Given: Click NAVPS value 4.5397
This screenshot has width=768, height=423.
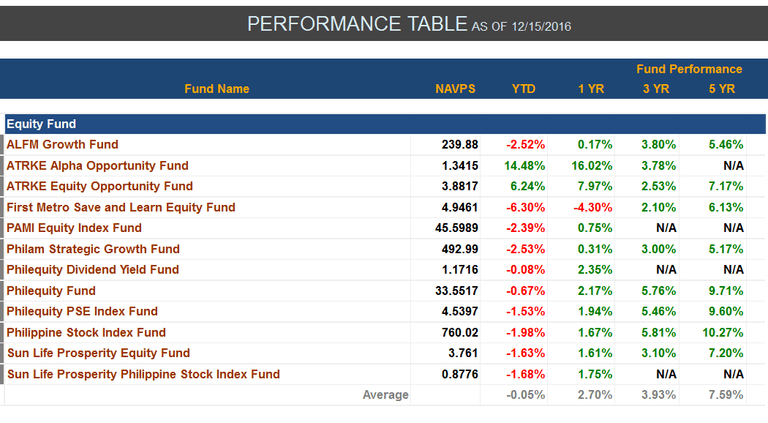Looking at the screenshot, I should pos(459,311).
